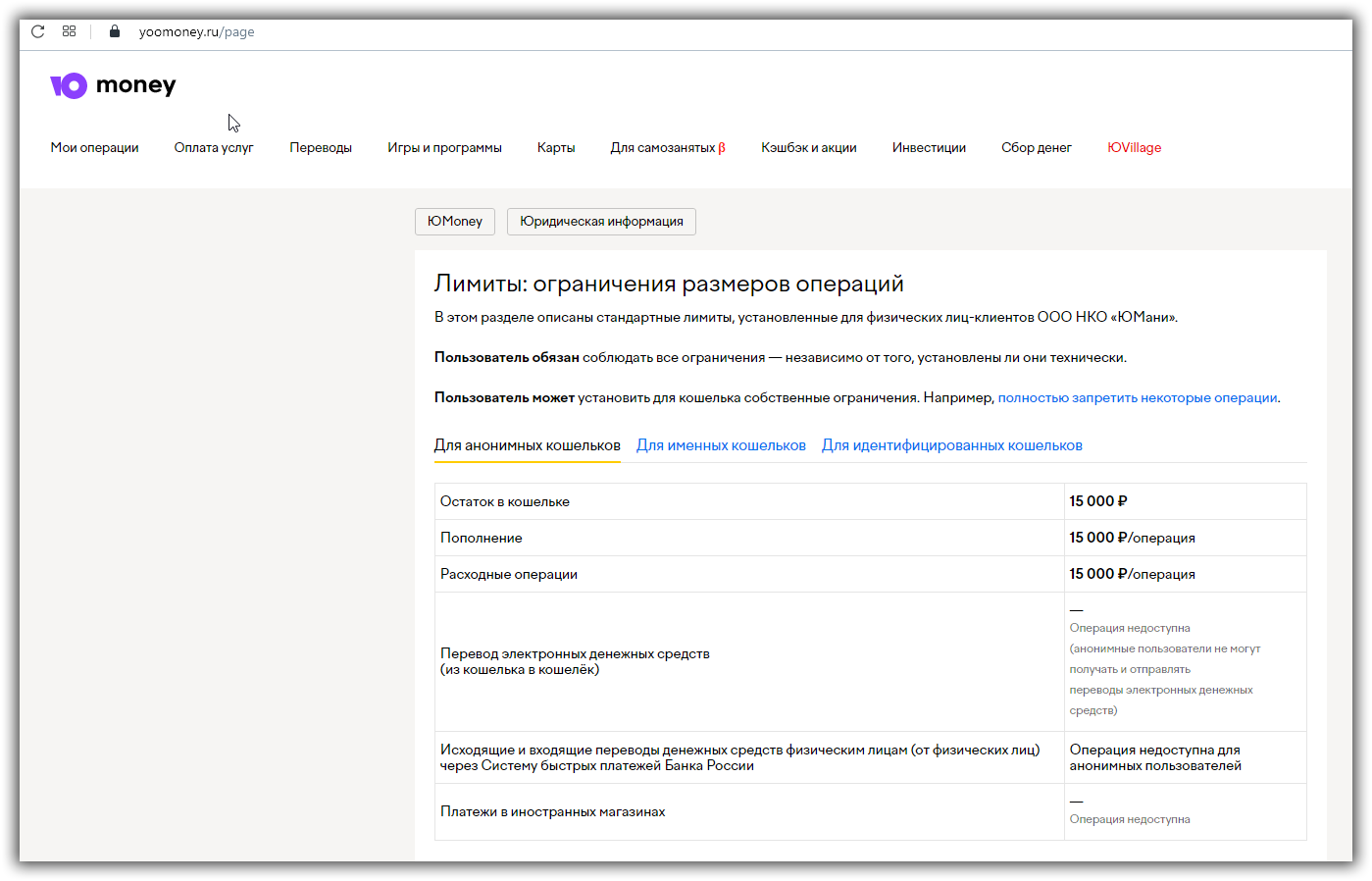Follow link полностью запретить некоторые операции
This screenshot has height=881, width=1372.
pos(1138,398)
